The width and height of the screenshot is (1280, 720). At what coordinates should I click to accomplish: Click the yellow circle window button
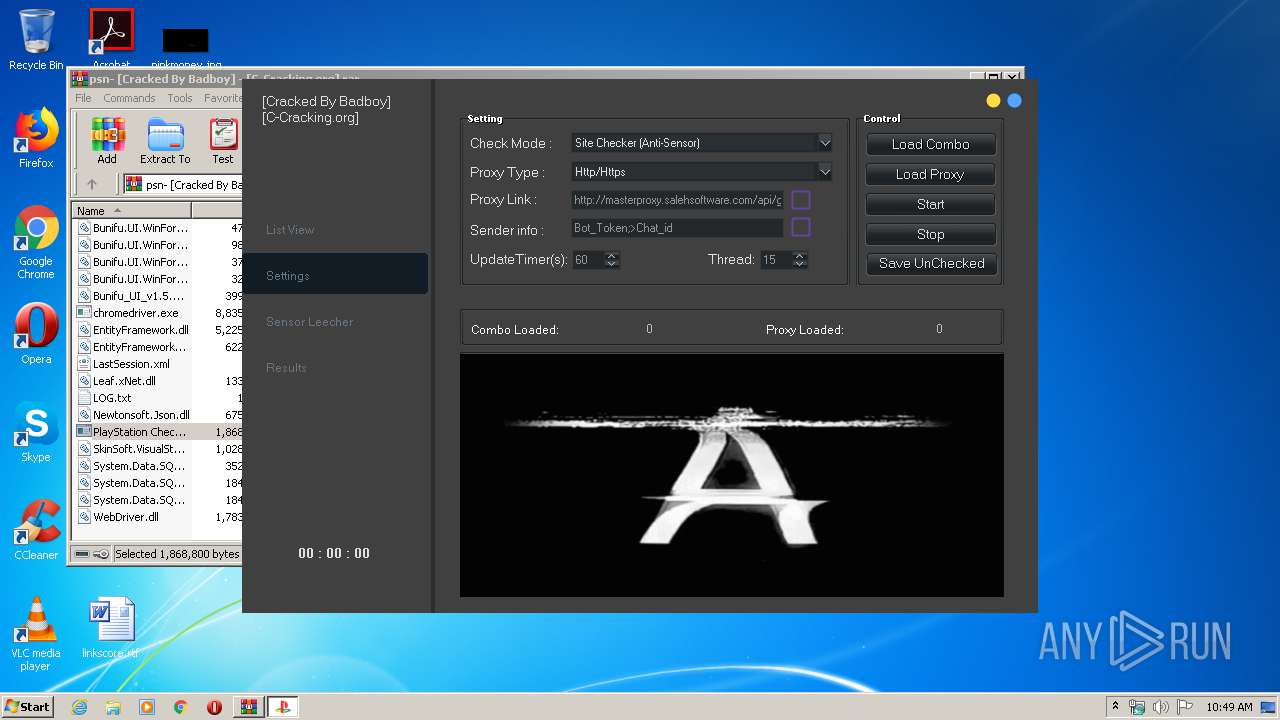(x=993, y=100)
